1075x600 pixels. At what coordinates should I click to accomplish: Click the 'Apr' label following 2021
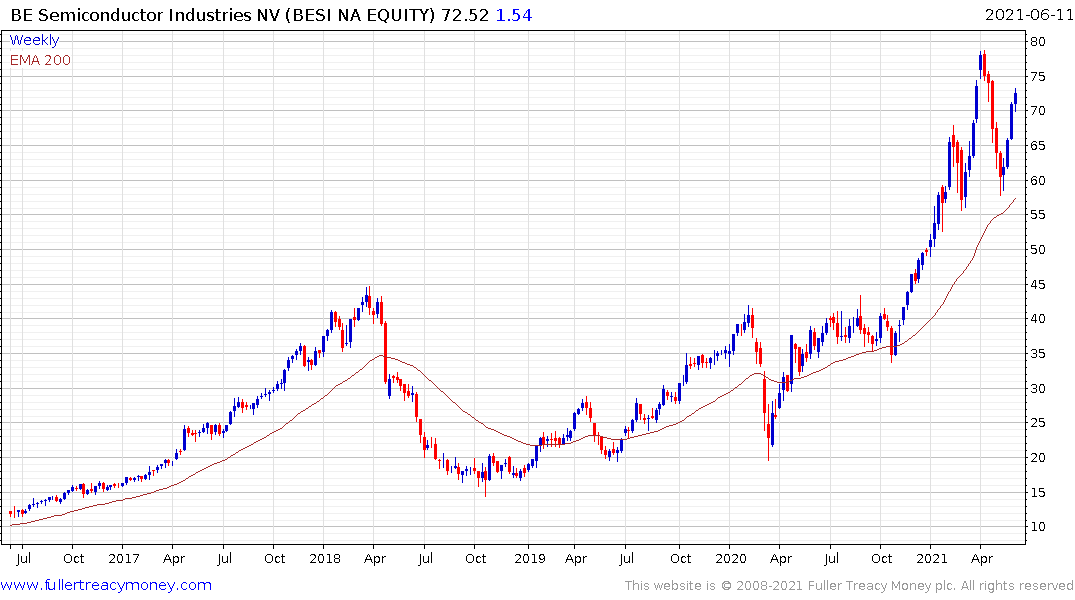(x=982, y=559)
